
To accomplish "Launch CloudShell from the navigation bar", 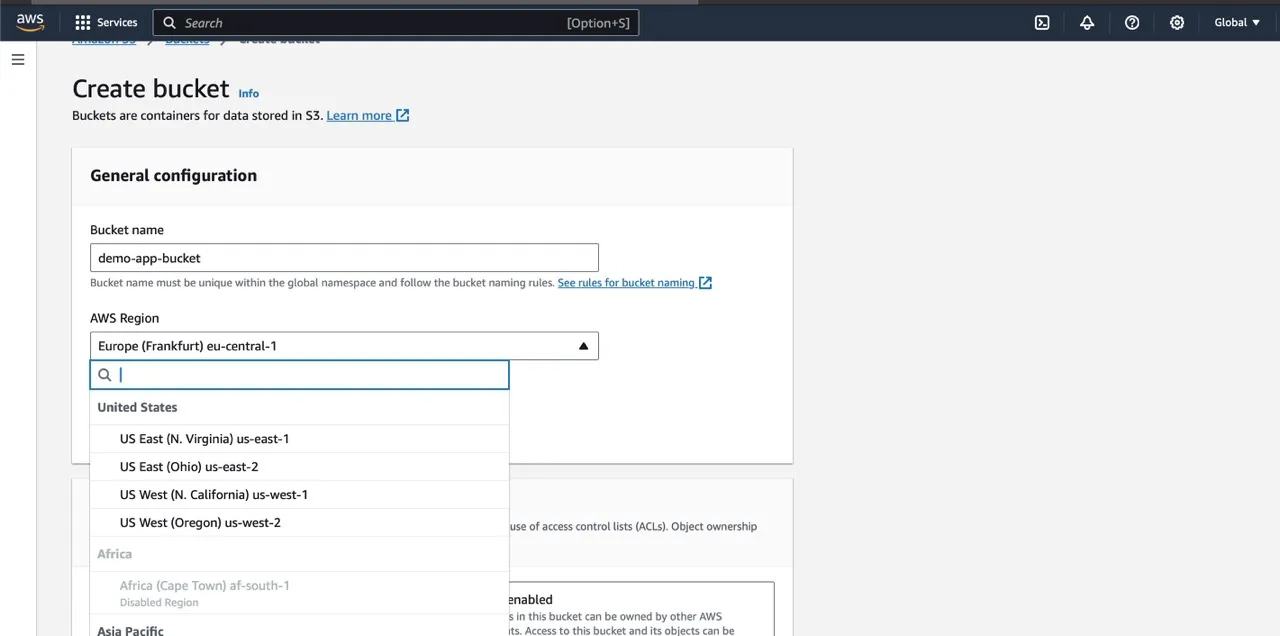I will point(1042,22).
